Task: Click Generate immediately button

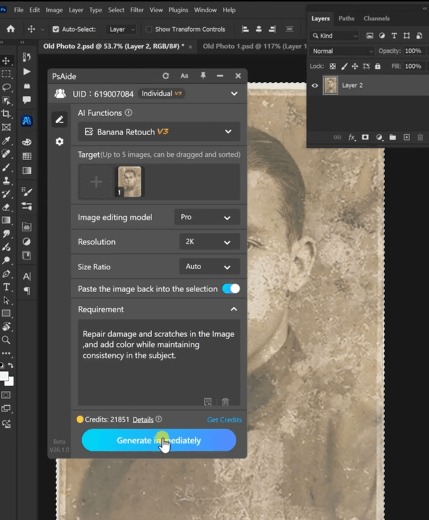Action: point(159,440)
